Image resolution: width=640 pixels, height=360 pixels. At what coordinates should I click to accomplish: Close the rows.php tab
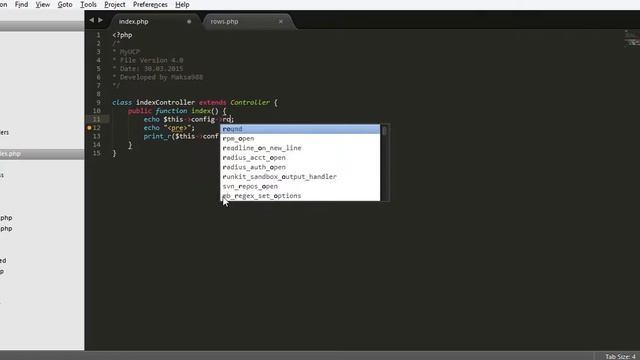281,21
